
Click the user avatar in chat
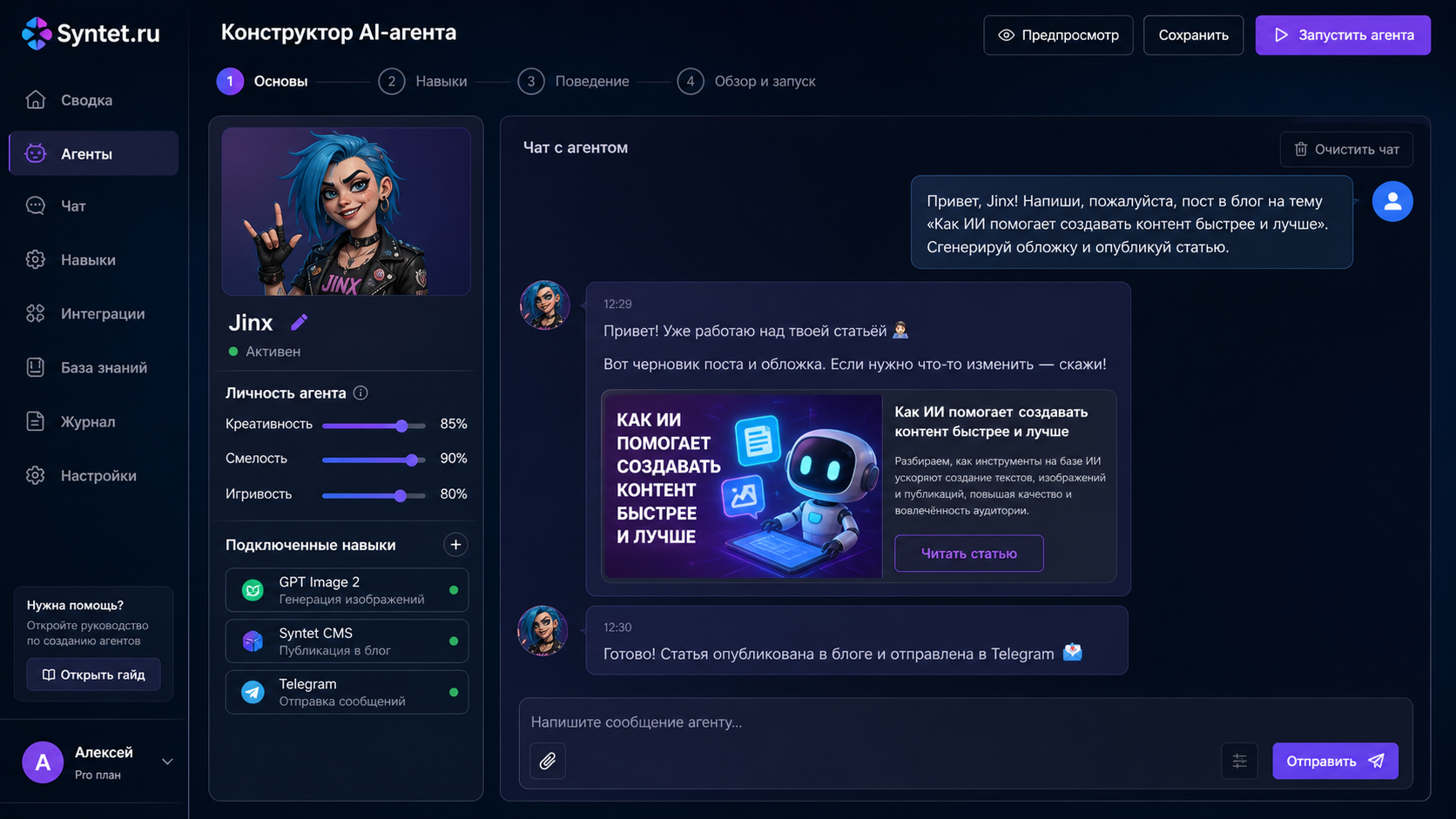click(x=1392, y=202)
